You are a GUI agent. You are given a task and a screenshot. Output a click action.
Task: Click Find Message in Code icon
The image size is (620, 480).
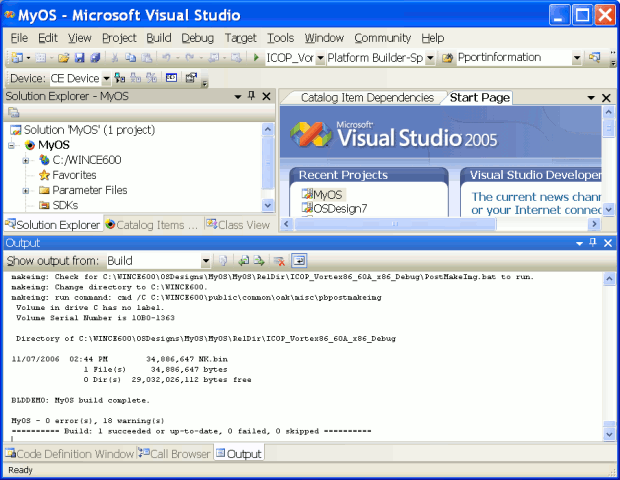223,261
